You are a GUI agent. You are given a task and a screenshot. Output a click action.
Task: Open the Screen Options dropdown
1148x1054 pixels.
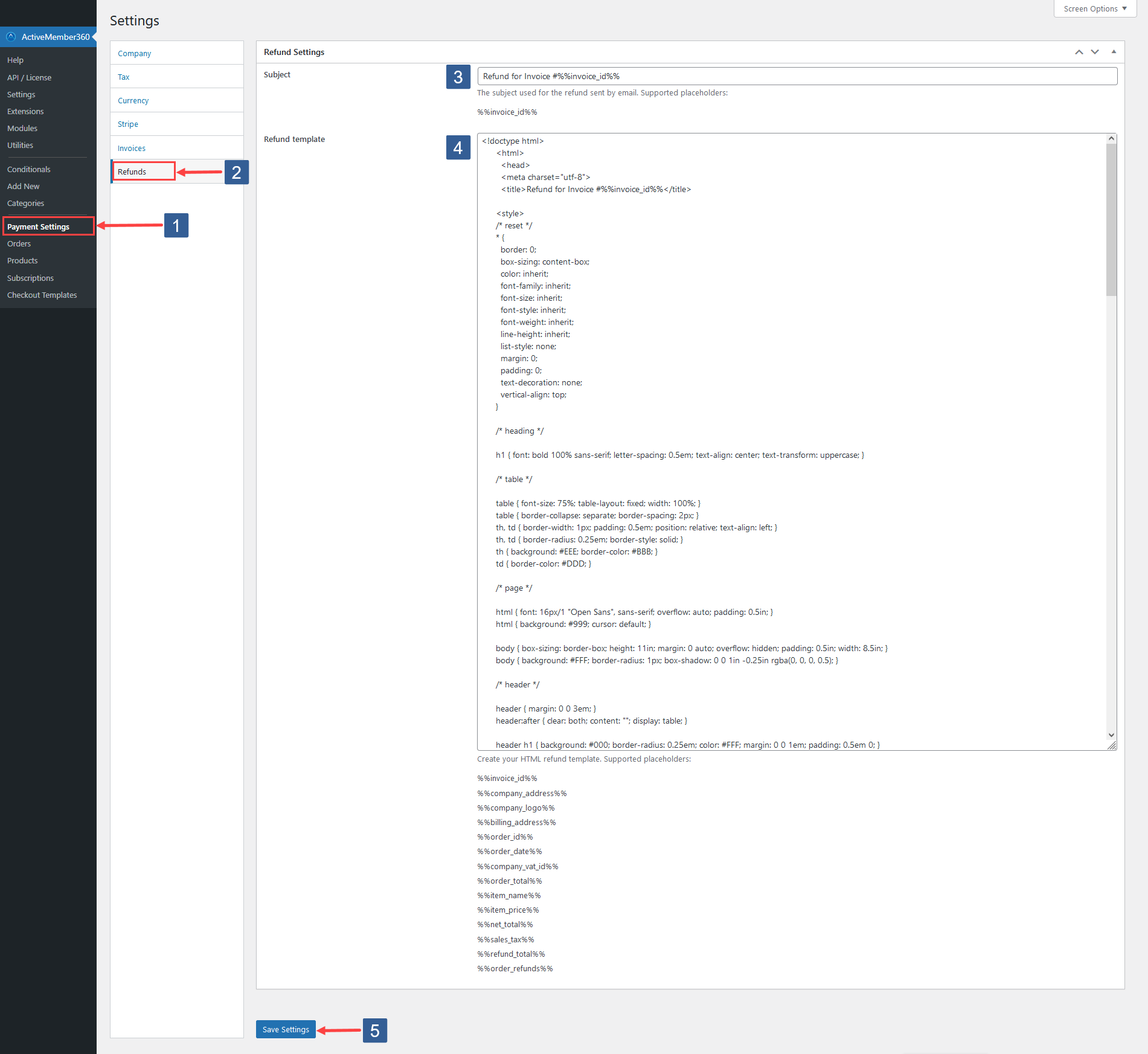click(x=1094, y=8)
